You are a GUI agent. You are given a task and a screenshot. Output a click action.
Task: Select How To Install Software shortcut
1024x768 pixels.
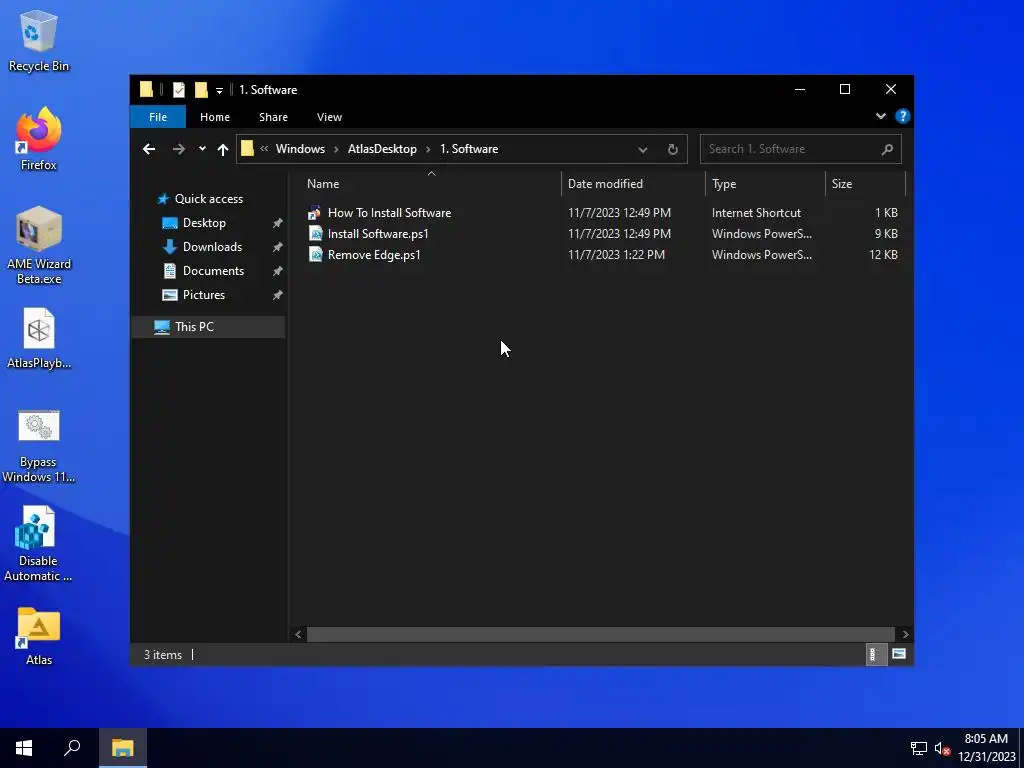pos(389,213)
